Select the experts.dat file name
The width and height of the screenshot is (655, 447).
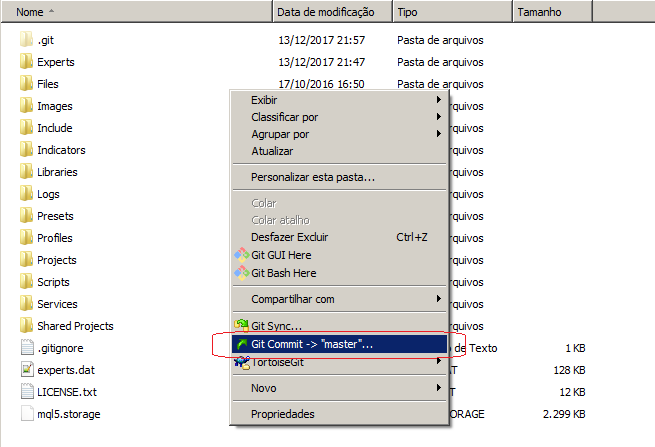click(x=66, y=370)
